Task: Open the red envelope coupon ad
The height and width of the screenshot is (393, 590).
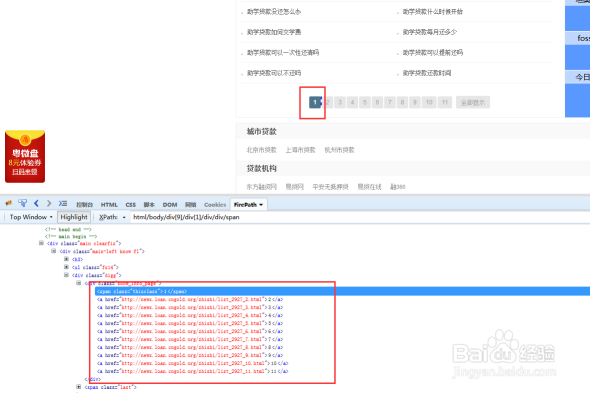Action: click(x=25, y=156)
